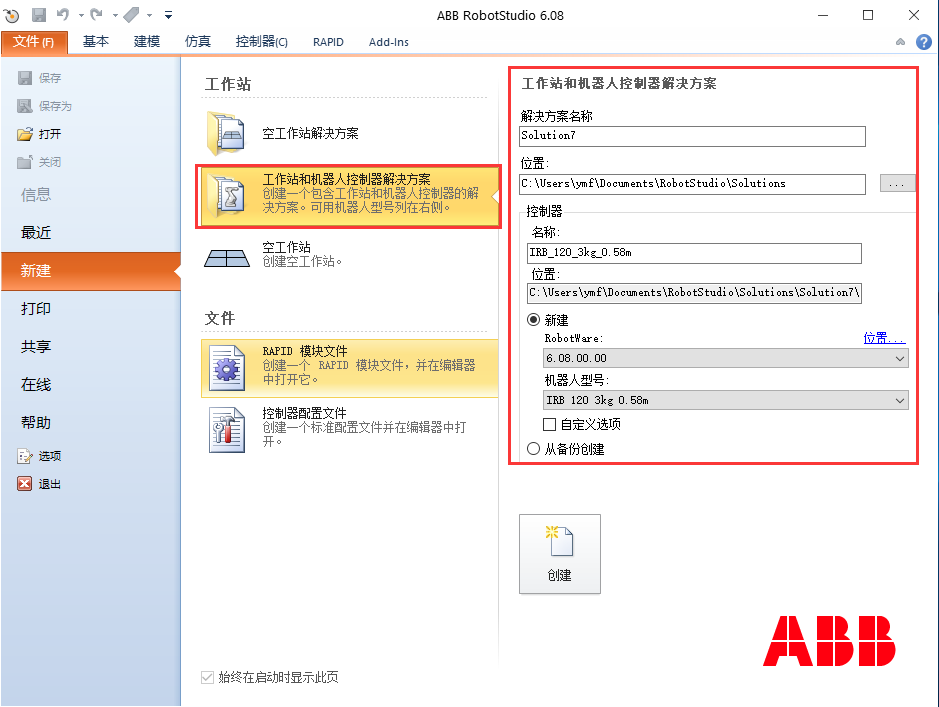Open the blue 位置... link beside RobotWare

(x=885, y=338)
